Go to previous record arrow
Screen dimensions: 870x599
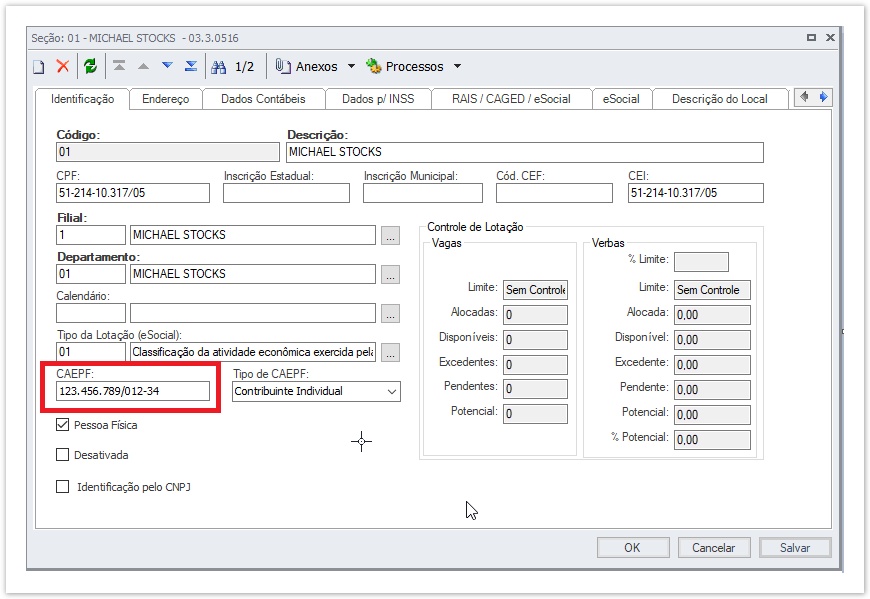point(143,66)
